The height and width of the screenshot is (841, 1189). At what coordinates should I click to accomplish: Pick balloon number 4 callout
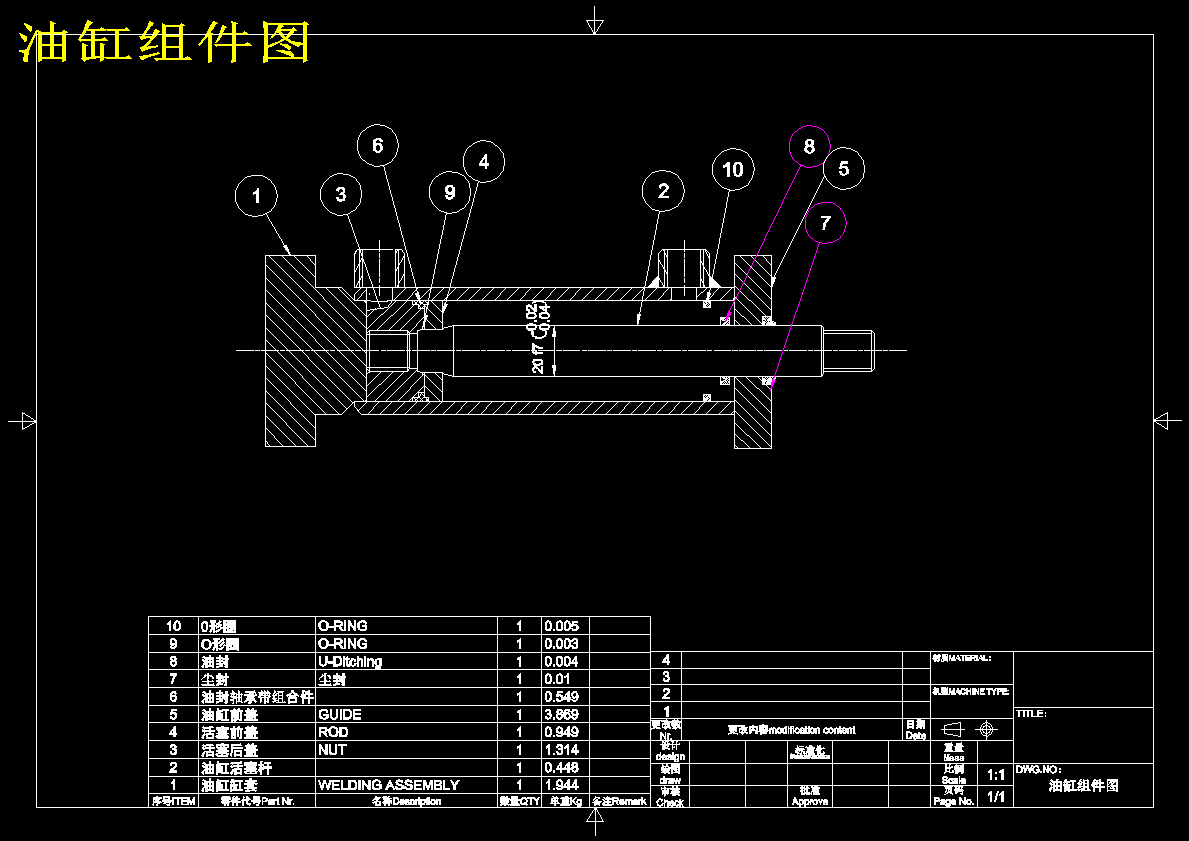click(x=483, y=162)
